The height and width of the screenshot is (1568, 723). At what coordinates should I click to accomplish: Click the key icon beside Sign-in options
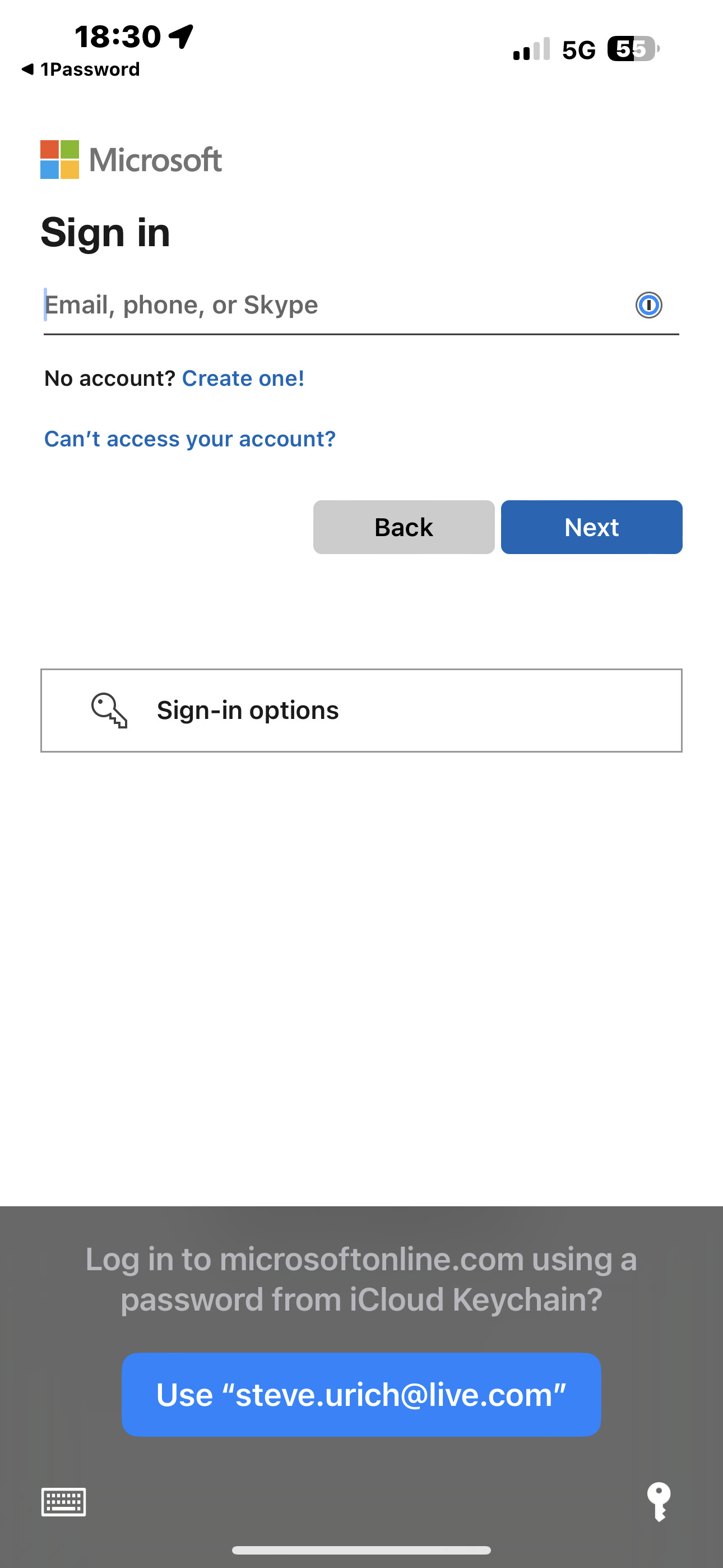tap(109, 711)
